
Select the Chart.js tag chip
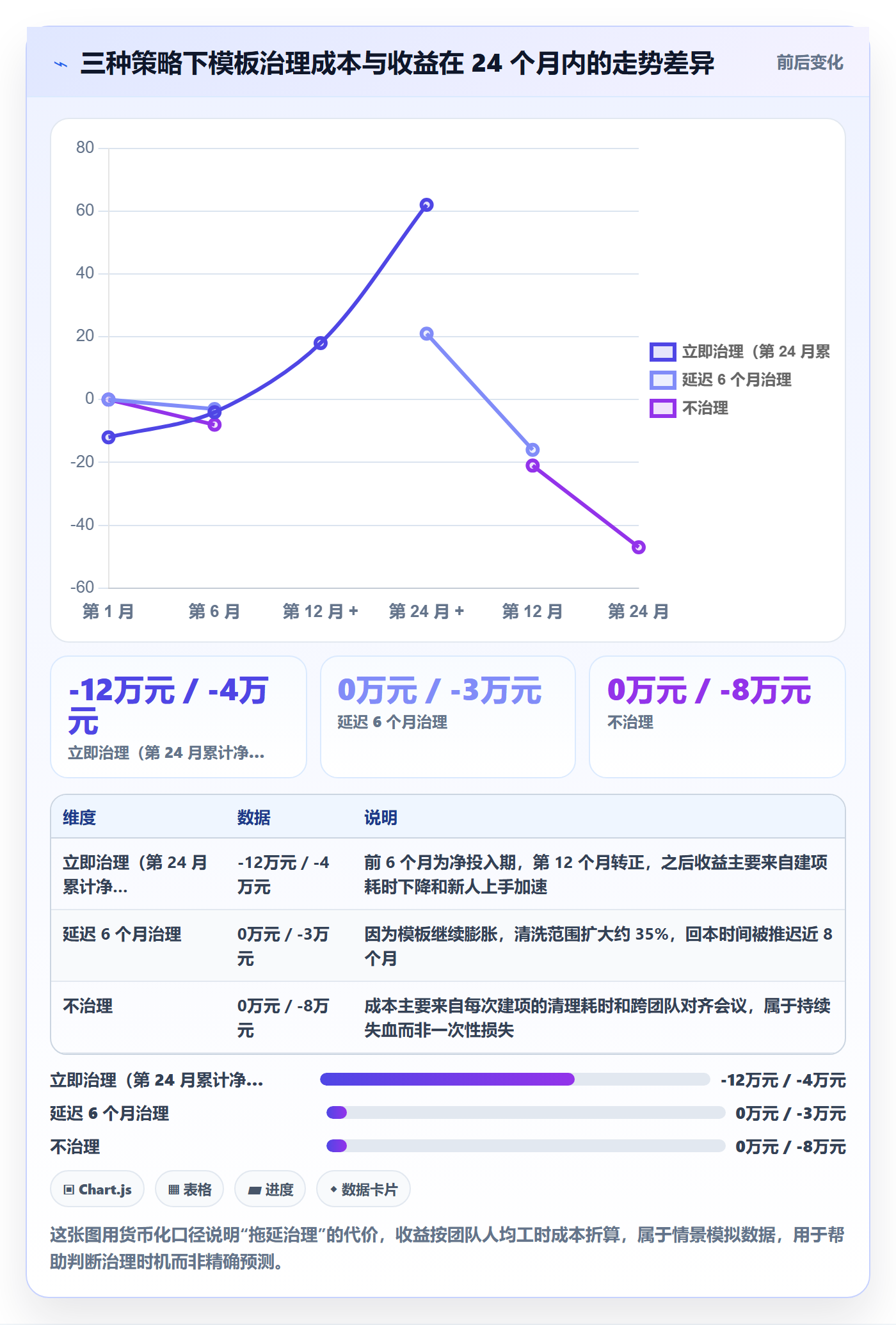click(x=97, y=1189)
